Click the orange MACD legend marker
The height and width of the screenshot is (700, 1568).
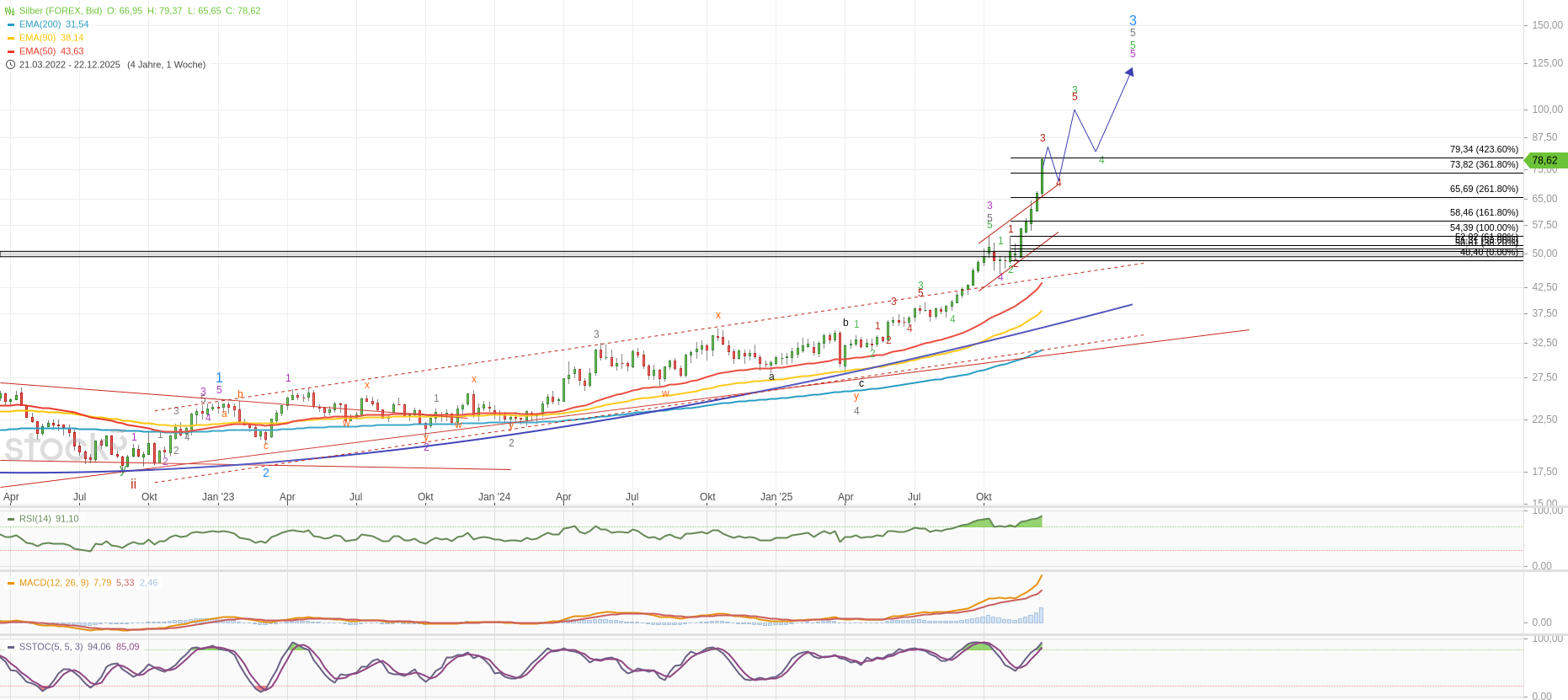tap(10, 583)
